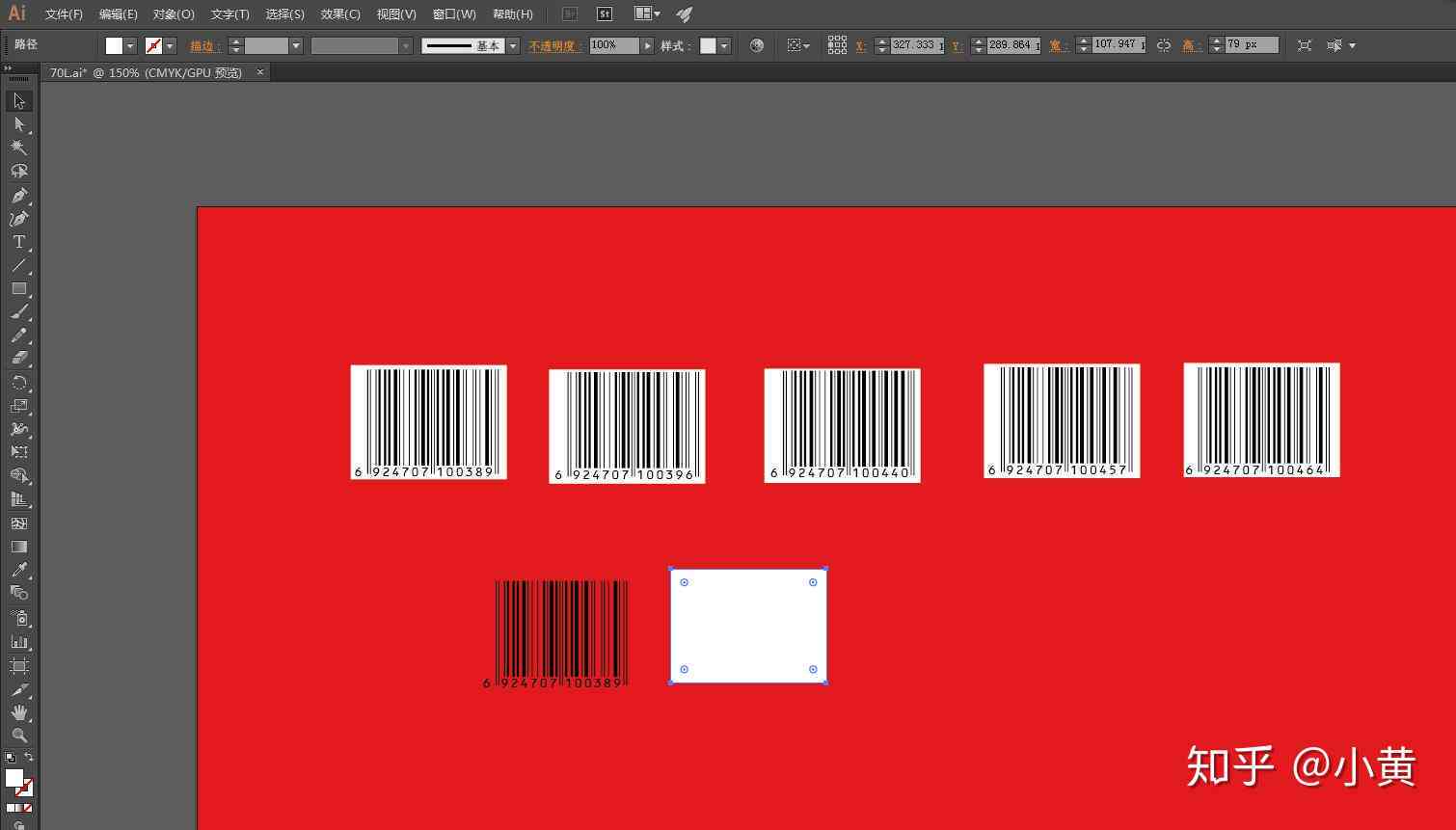Select the Eyedropper tool

pyautogui.click(x=18, y=570)
